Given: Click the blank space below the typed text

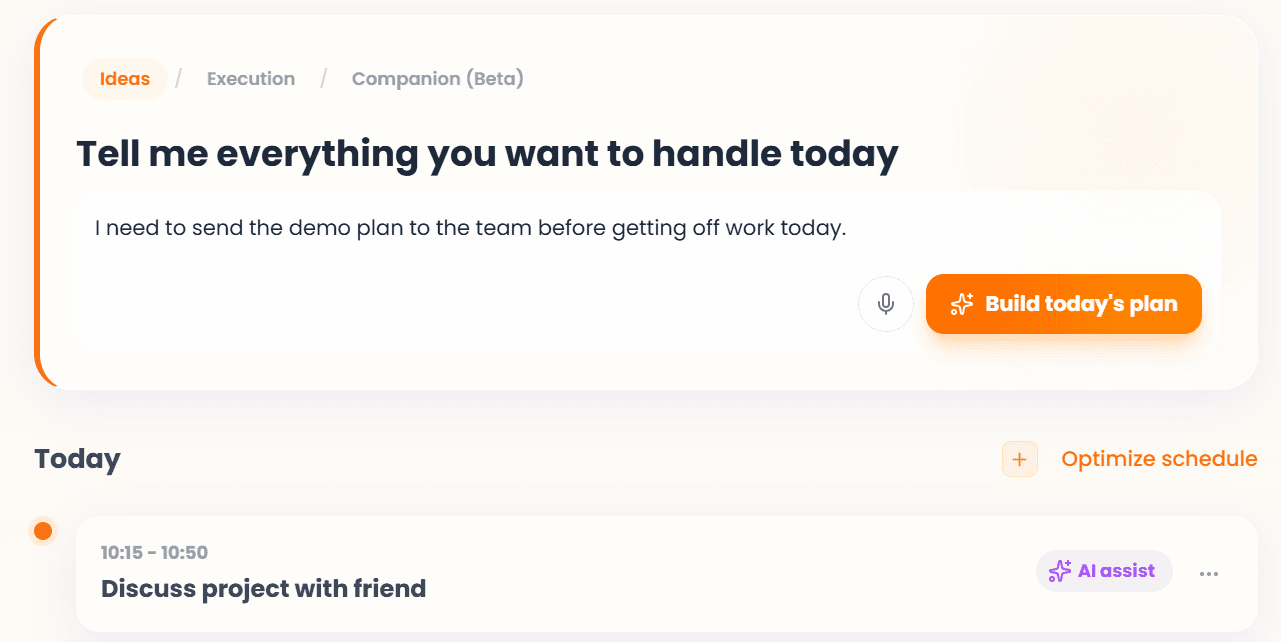Looking at the screenshot, I should (x=450, y=300).
